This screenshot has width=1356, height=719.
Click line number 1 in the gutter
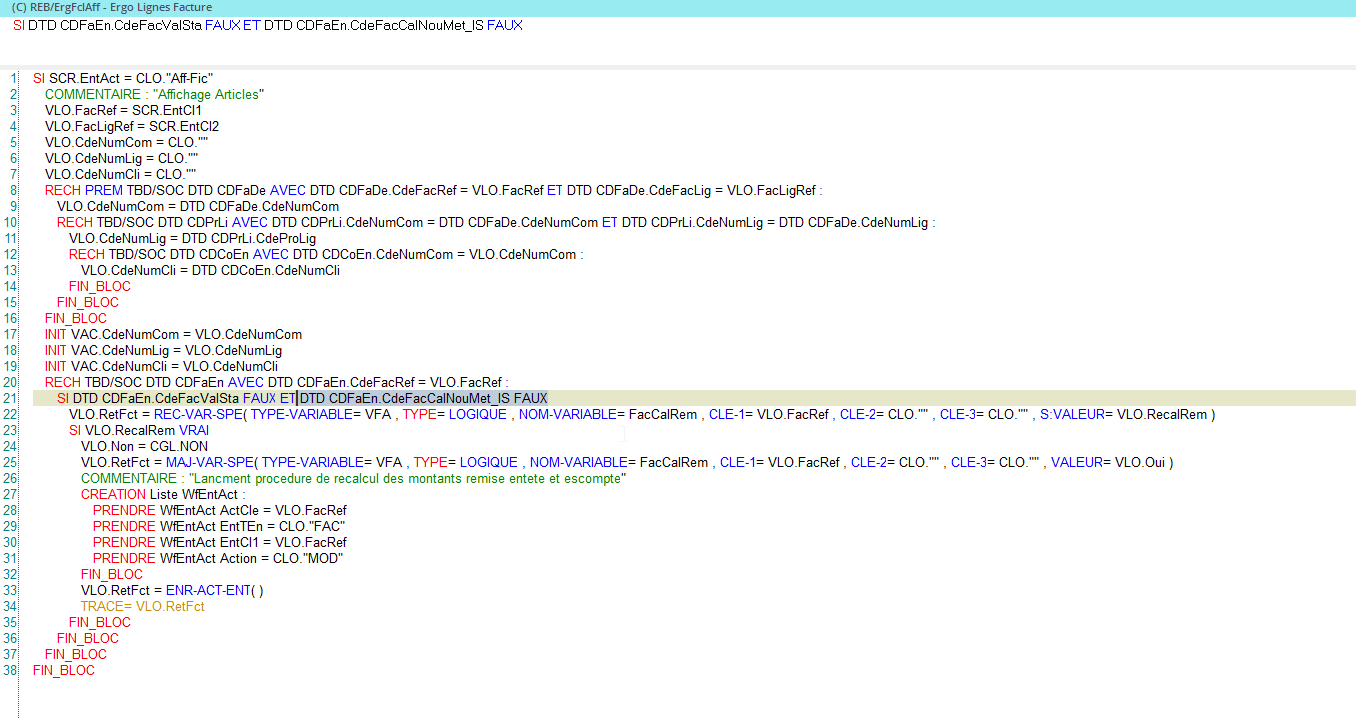(11, 78)
